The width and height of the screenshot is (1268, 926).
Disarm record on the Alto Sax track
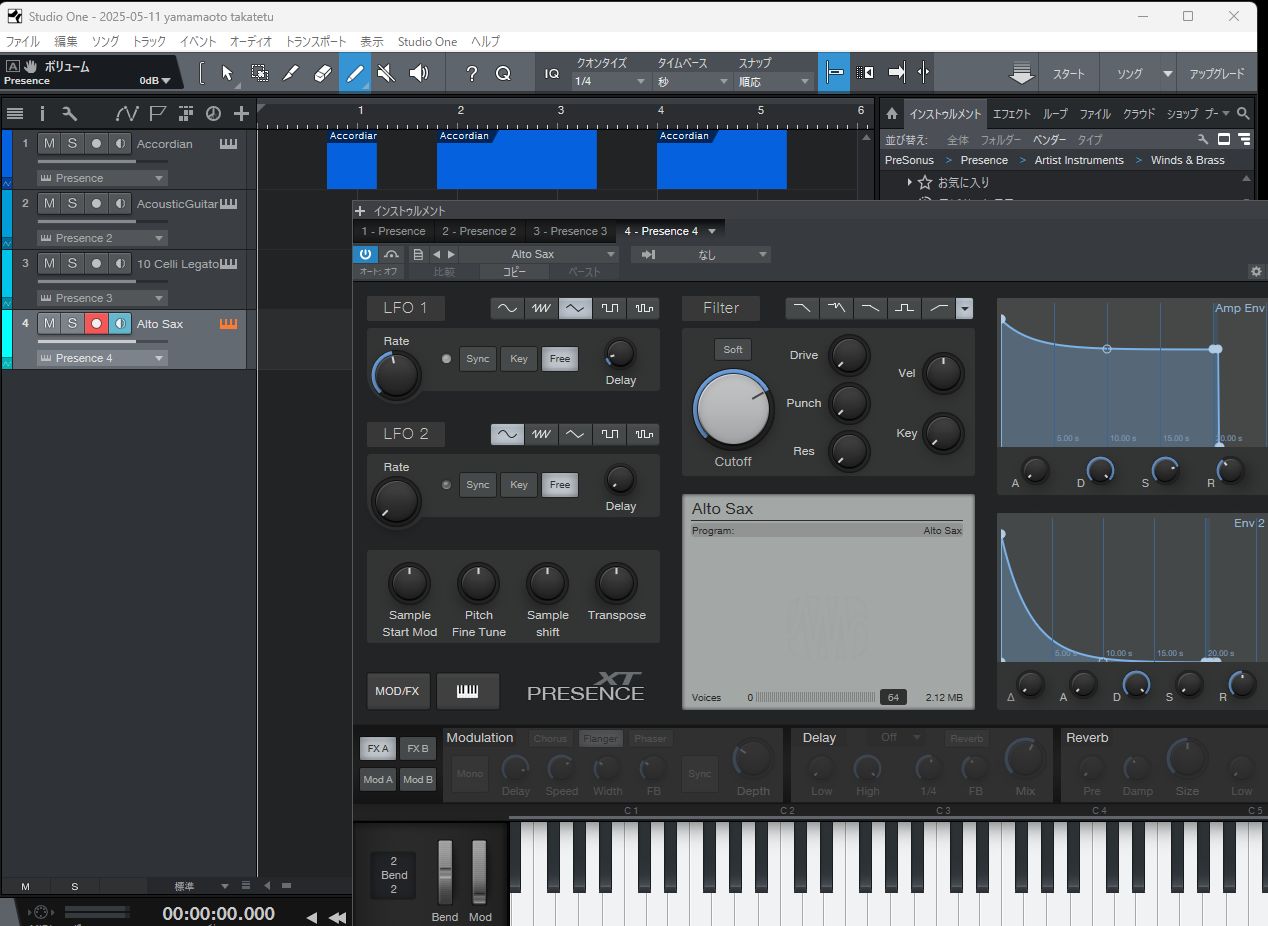[96, 324]
